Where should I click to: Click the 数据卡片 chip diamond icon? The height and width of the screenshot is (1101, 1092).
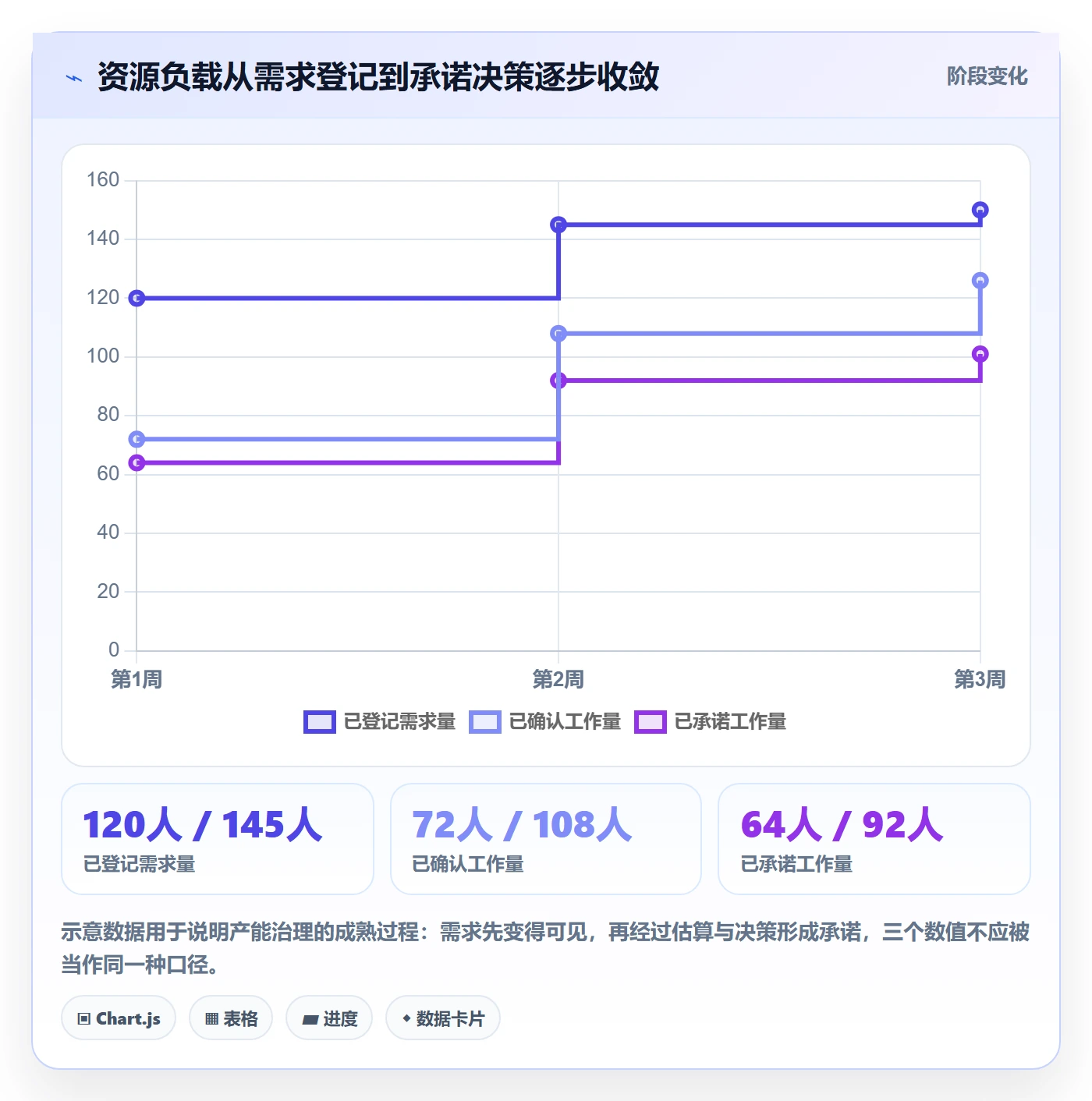point(406,1018)
